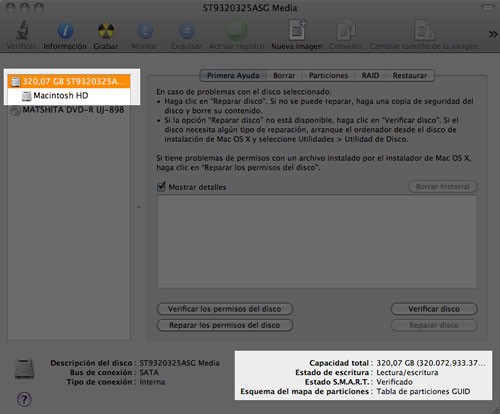Uncheck the Mostrar detalles checkbox
This screenshot has height=414, width=500.
pos(161,186)
